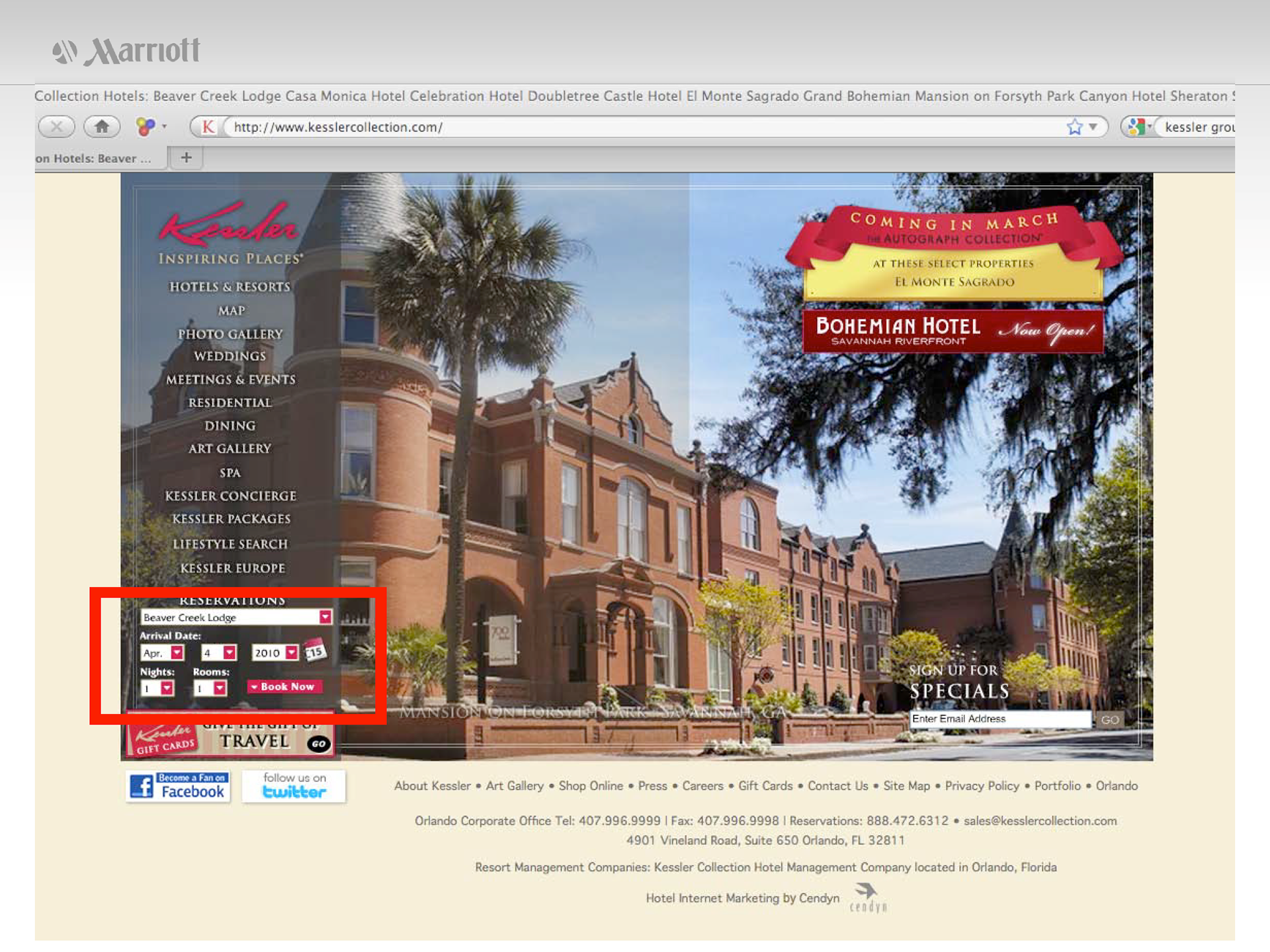Viewport: 1270px width, 952px height.
Task: Open Kessler Packages menu item
Action: click(232, 519)
